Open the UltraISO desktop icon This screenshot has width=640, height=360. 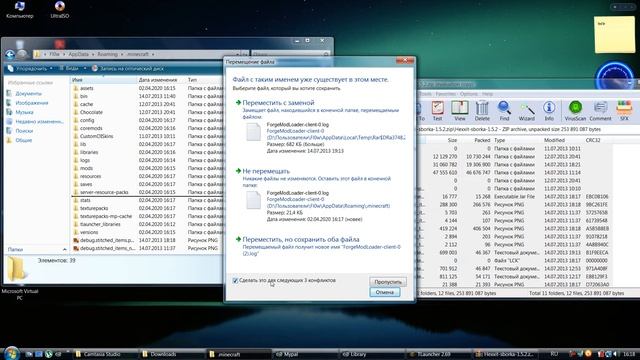click(60, 10)
